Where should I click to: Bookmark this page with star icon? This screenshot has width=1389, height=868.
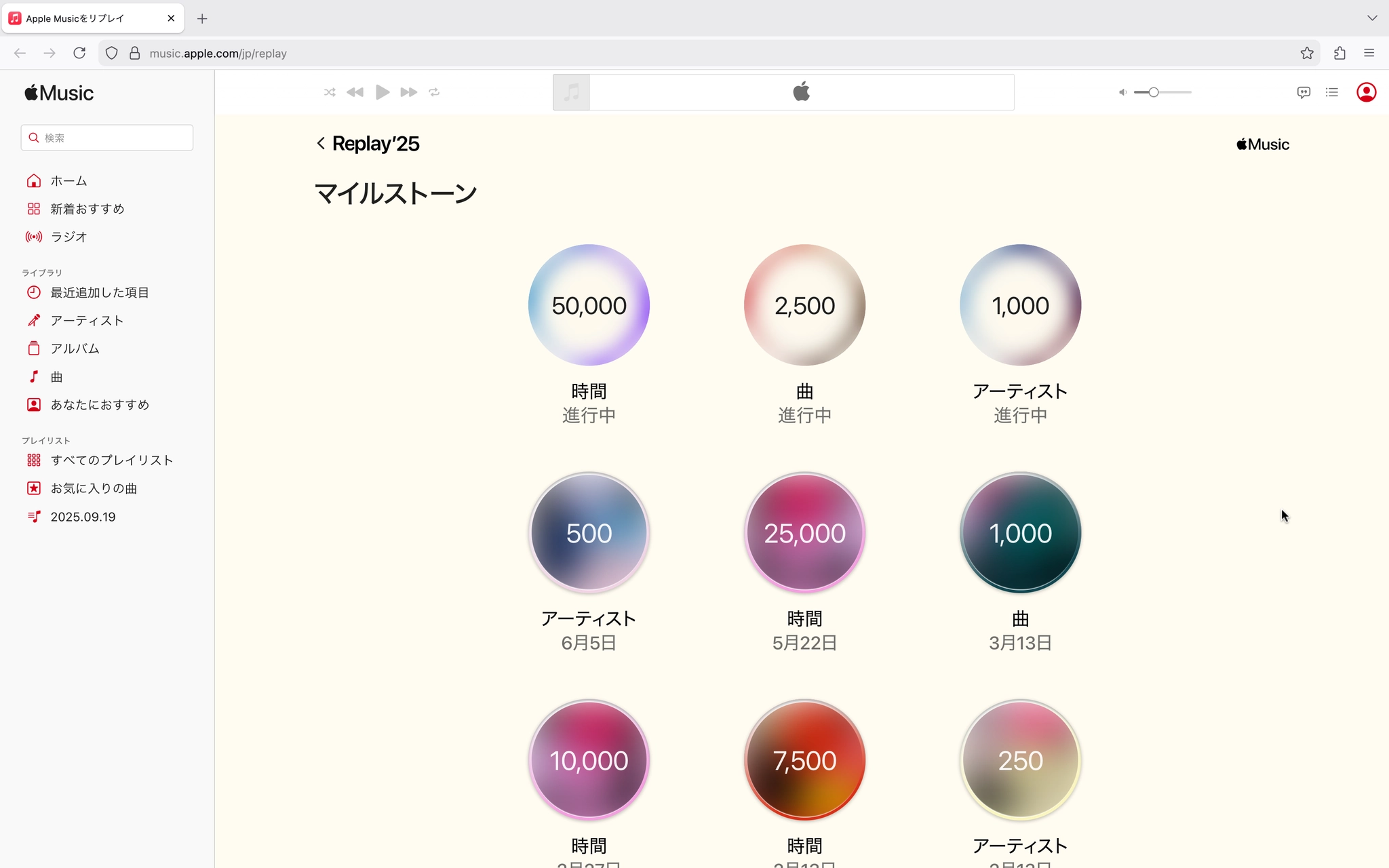[1306, 54]
